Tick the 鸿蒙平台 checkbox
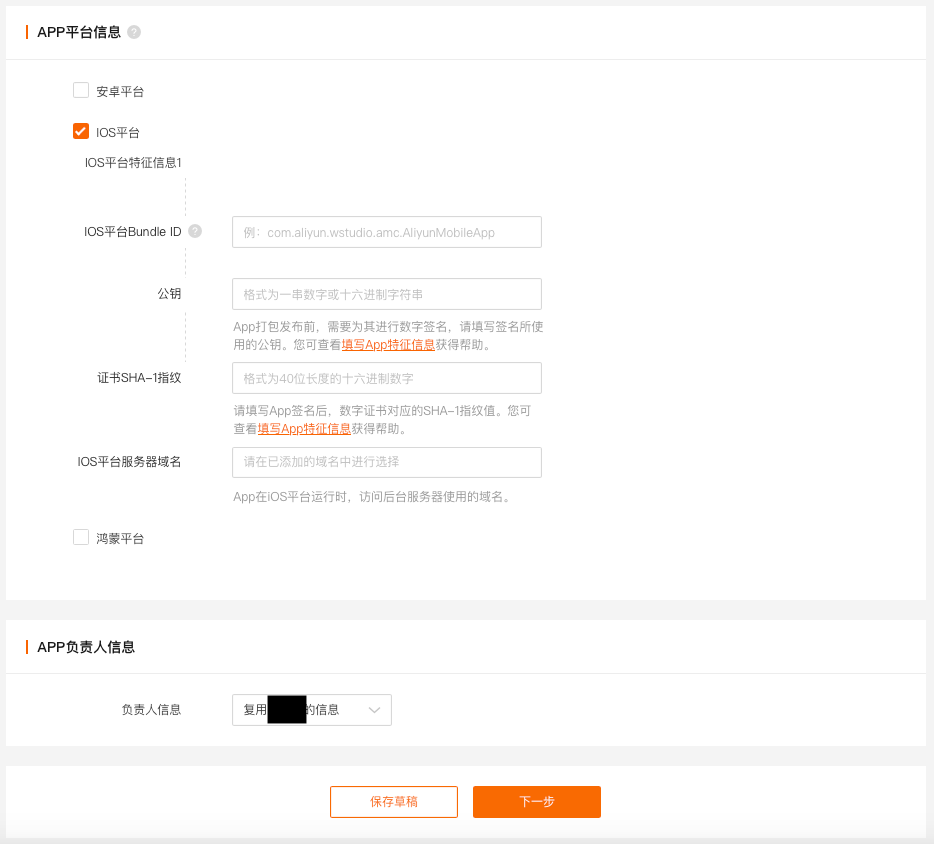Image resolution: width=934 pixels, height=844 pixels. pos(81,537)
